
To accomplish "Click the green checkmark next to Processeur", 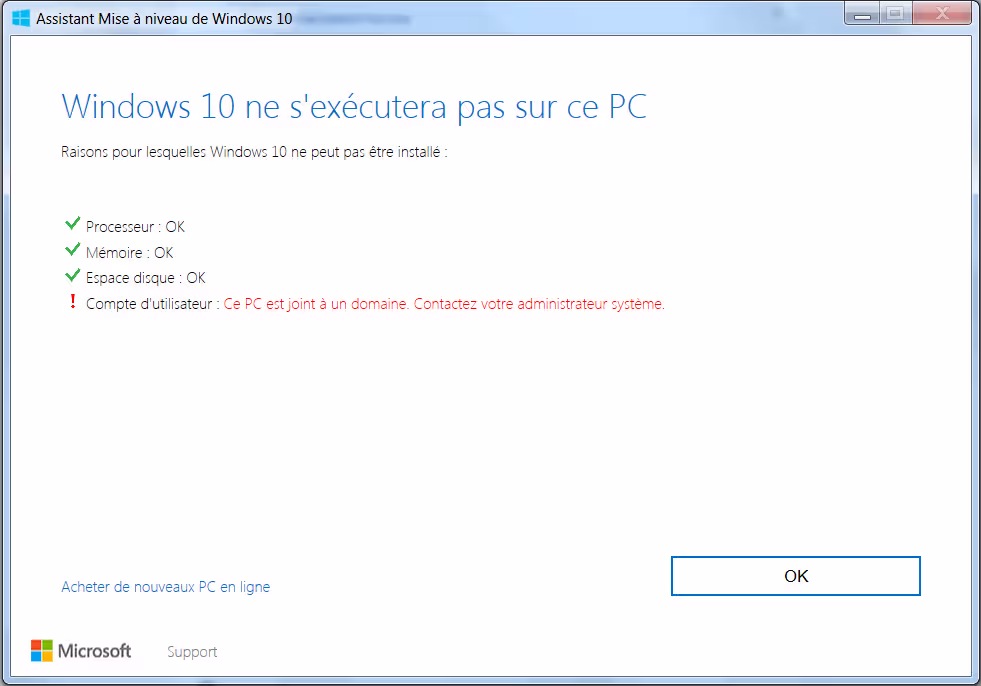I will pyautogui.click(x=72, y=224).
